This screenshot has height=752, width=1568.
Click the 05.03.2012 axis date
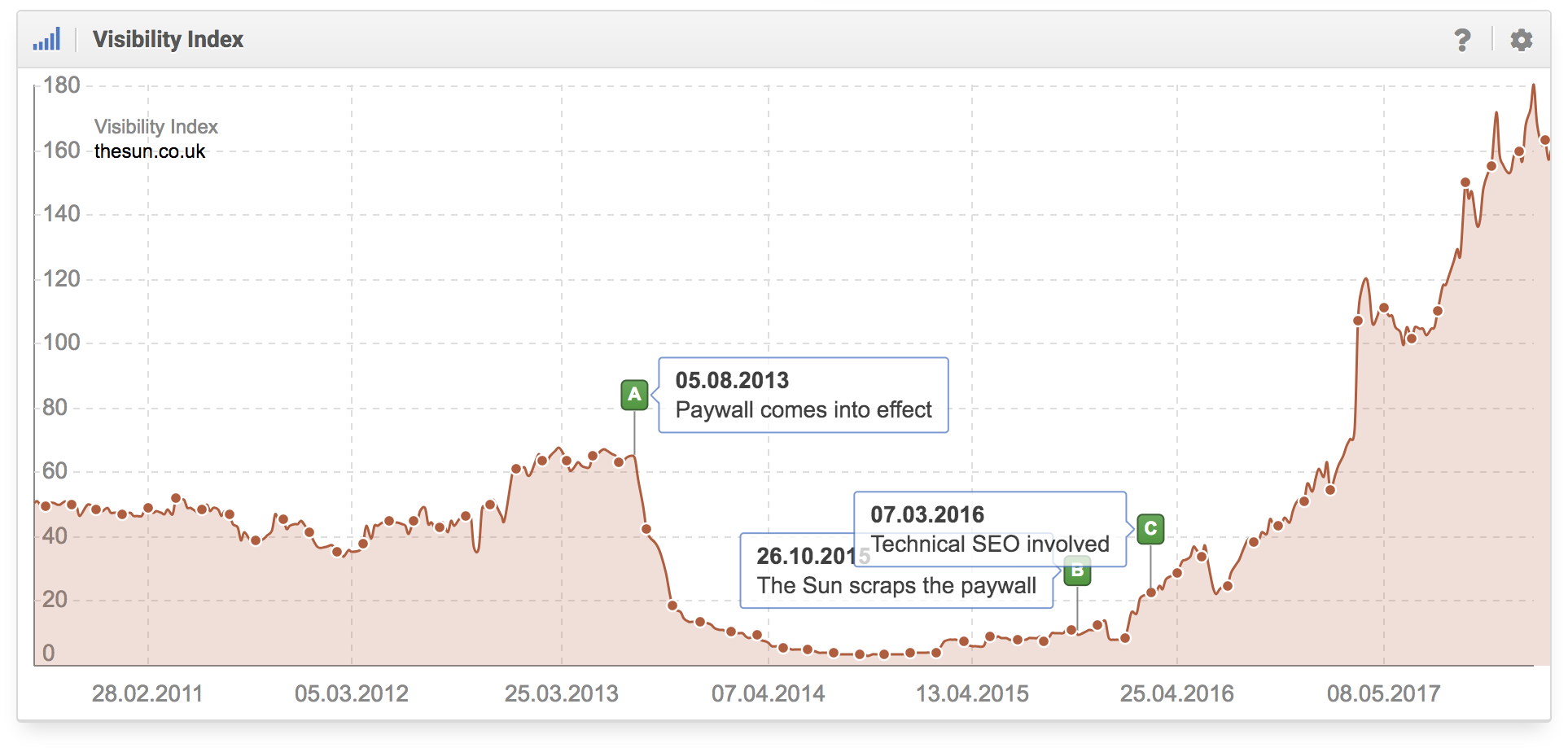point(352,693)
